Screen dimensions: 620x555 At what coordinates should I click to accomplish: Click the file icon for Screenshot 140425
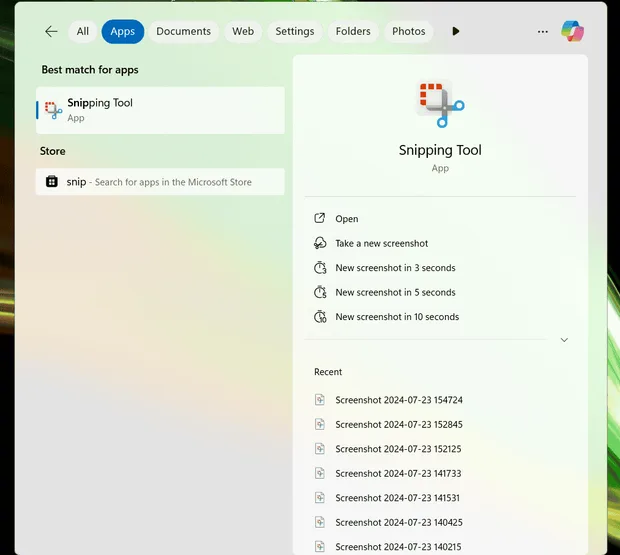pyautogui.click(x=319, y=522)
